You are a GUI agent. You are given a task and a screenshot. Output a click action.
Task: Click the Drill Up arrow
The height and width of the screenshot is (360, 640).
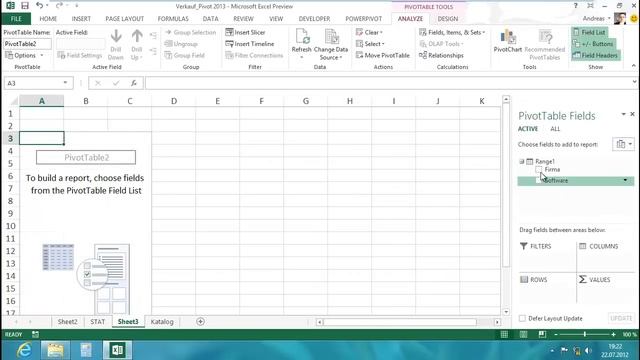137,37
